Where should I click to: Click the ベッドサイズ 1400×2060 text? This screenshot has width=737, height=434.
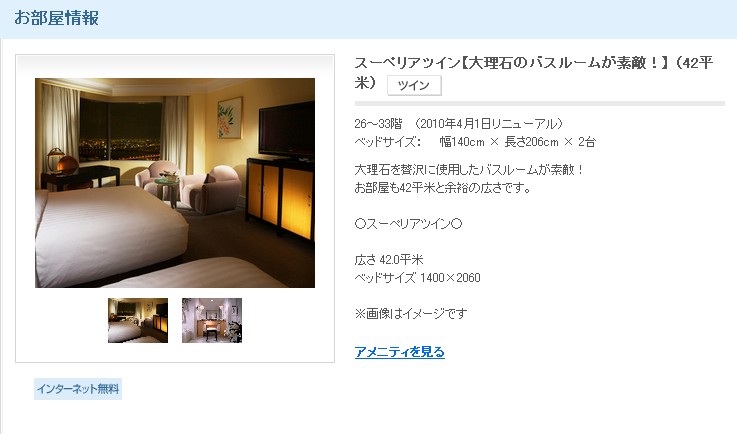pyautogui.click(x=417, y=277)
